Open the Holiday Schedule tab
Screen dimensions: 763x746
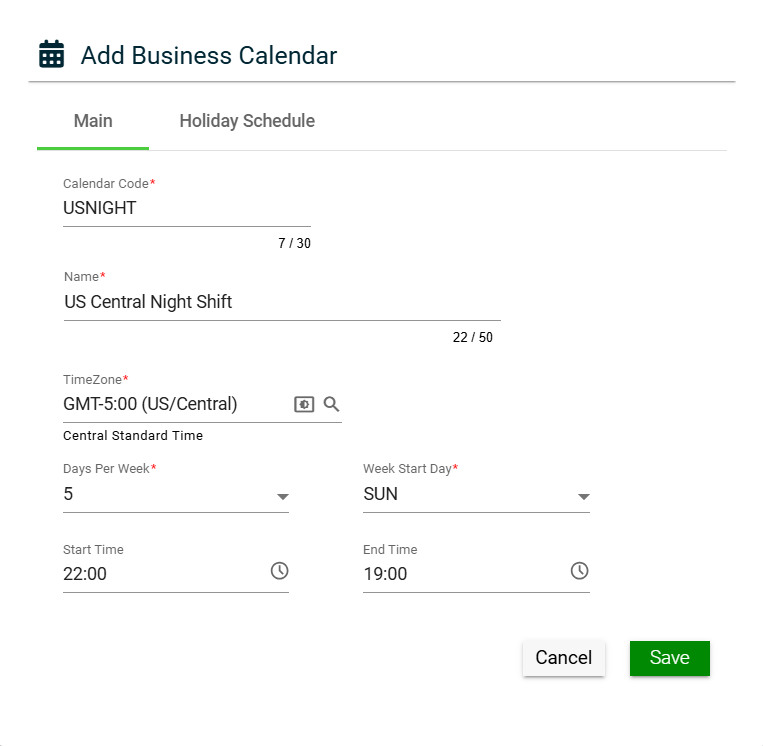247,121
